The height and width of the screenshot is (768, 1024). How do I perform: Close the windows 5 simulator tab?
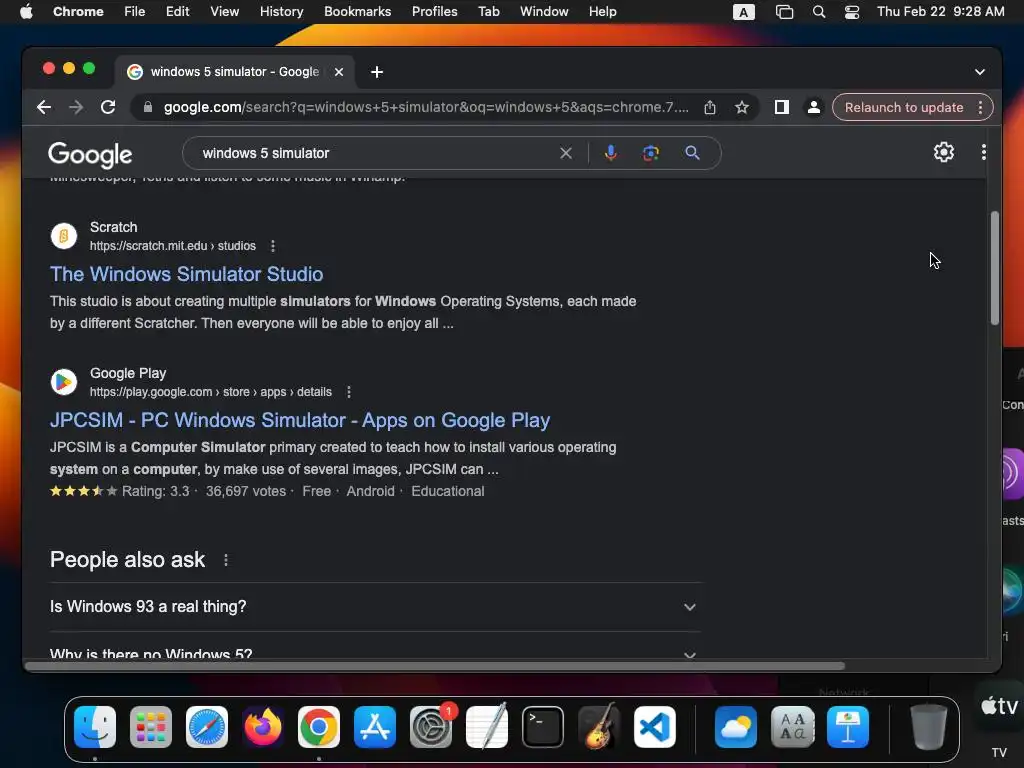pos(339,72)
